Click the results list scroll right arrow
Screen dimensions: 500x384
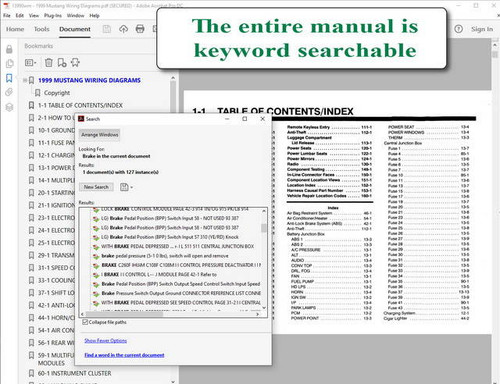click(x=257, y=314)
